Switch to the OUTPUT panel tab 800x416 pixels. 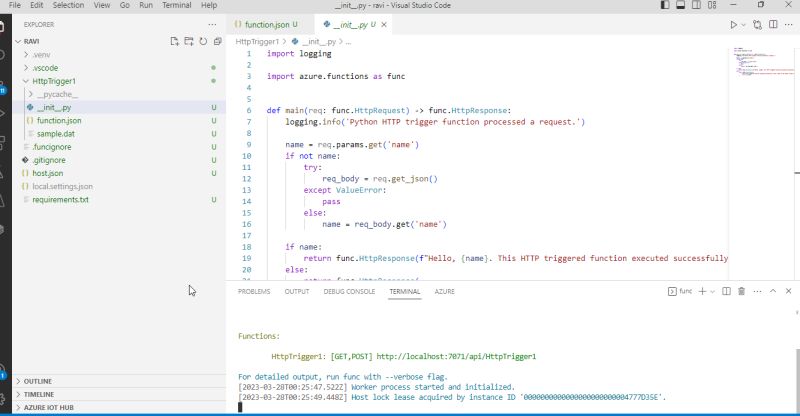pos(297,291)
